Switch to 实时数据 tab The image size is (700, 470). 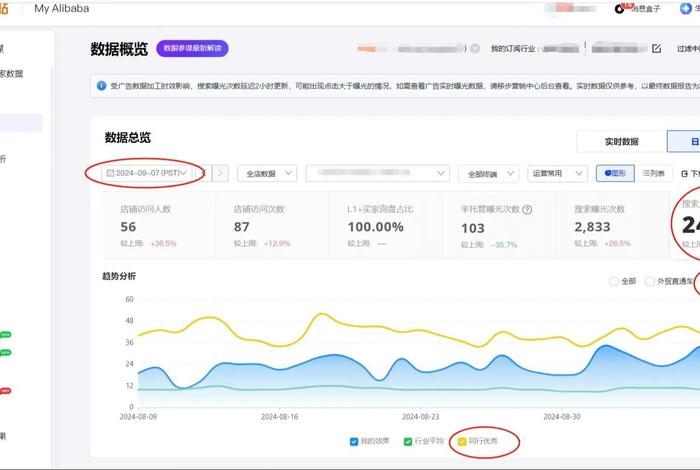point(621,141)
